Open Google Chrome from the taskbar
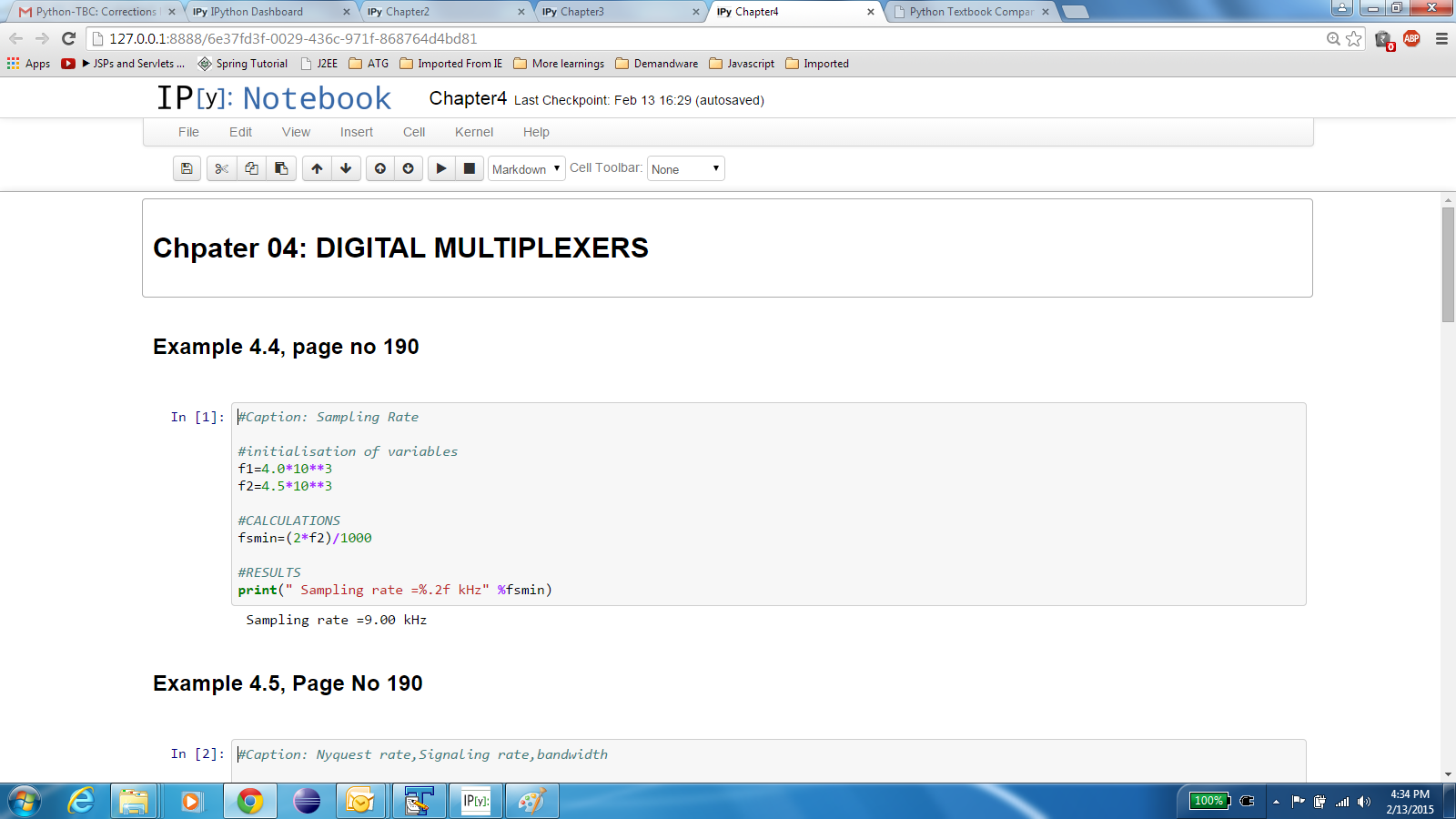 coord(250,801)
